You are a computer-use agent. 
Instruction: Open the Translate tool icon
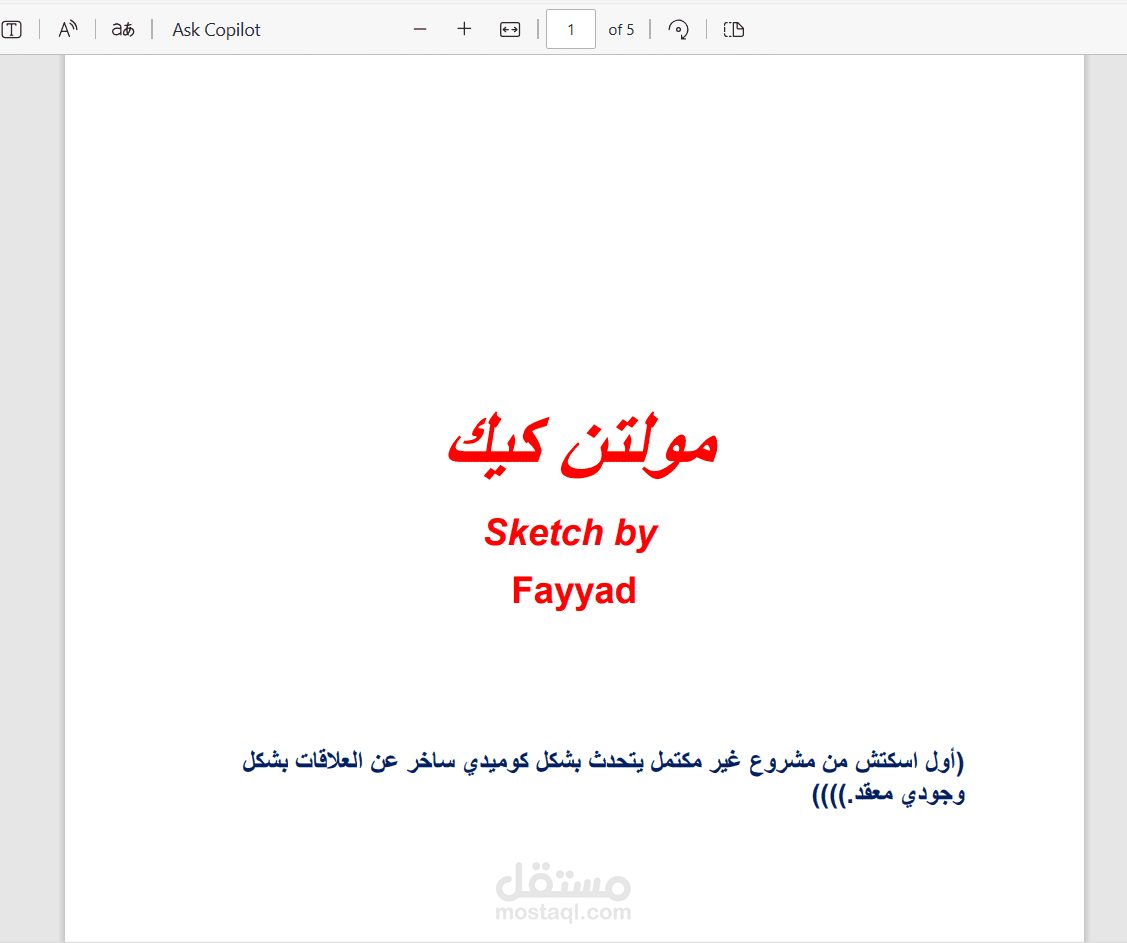[x=123, y=29]
